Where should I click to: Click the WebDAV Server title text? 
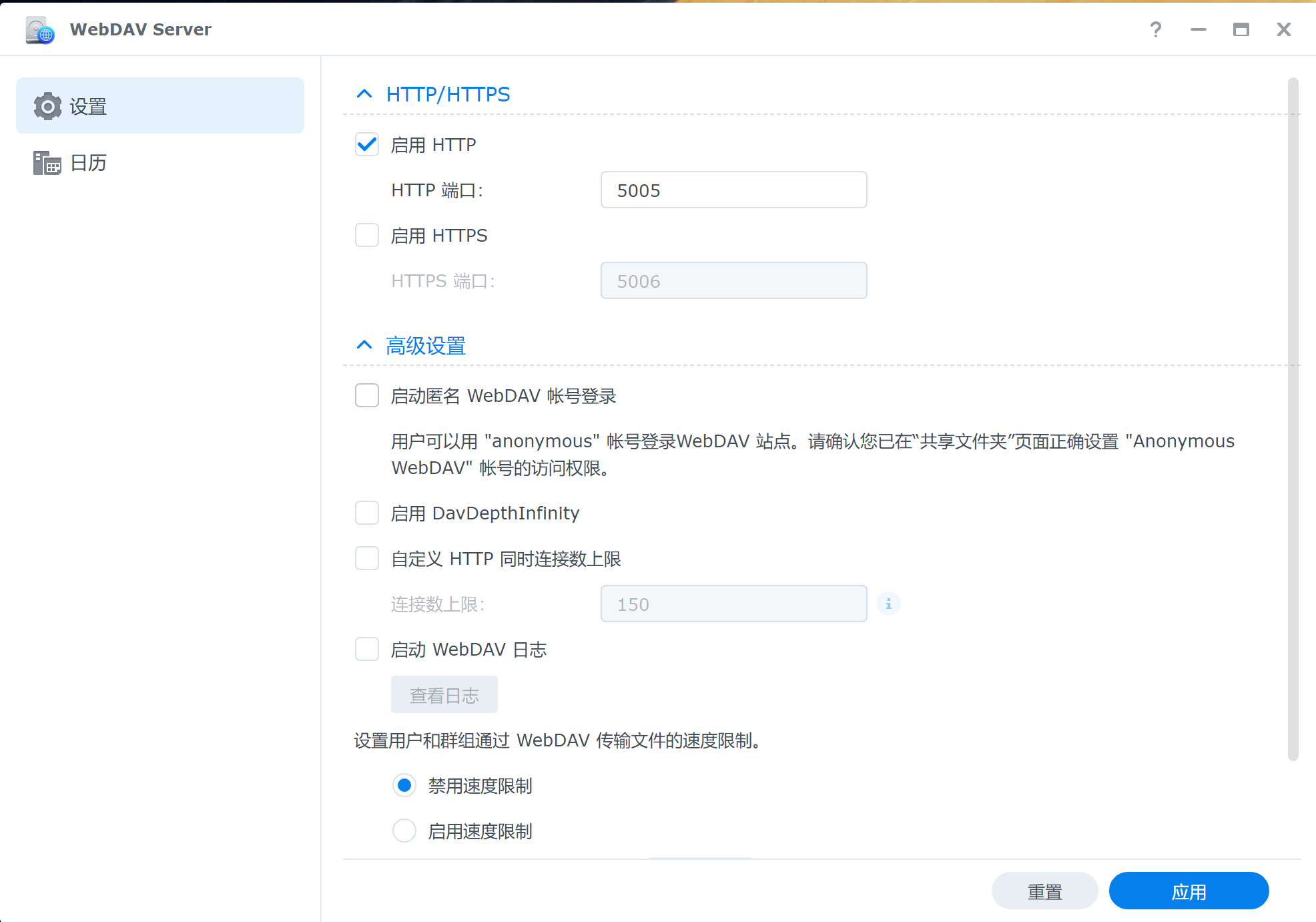[x=141, y=29]
